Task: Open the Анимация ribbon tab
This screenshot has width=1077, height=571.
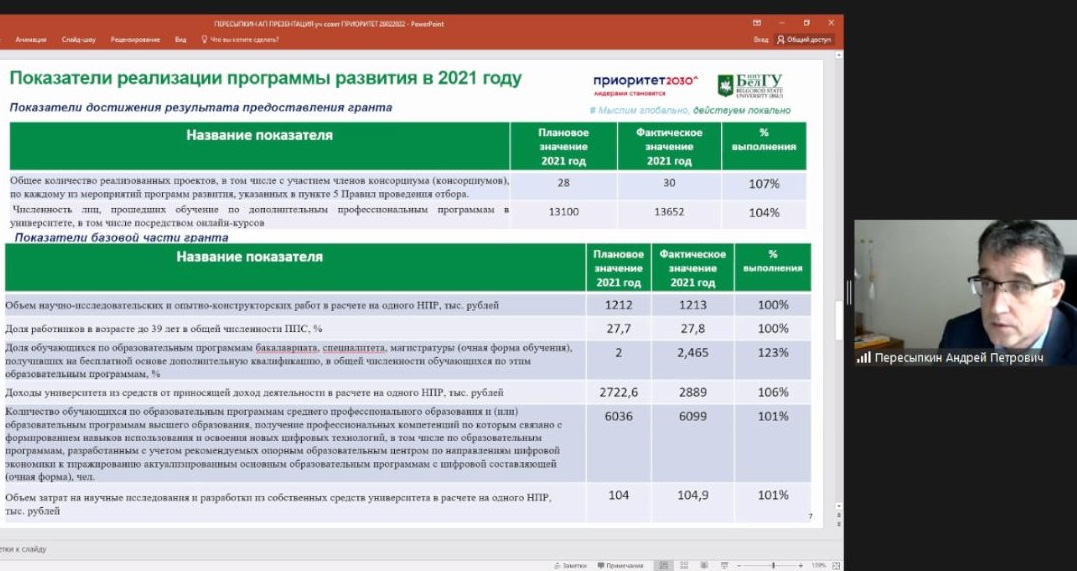Action: click(x=31, y=40)
